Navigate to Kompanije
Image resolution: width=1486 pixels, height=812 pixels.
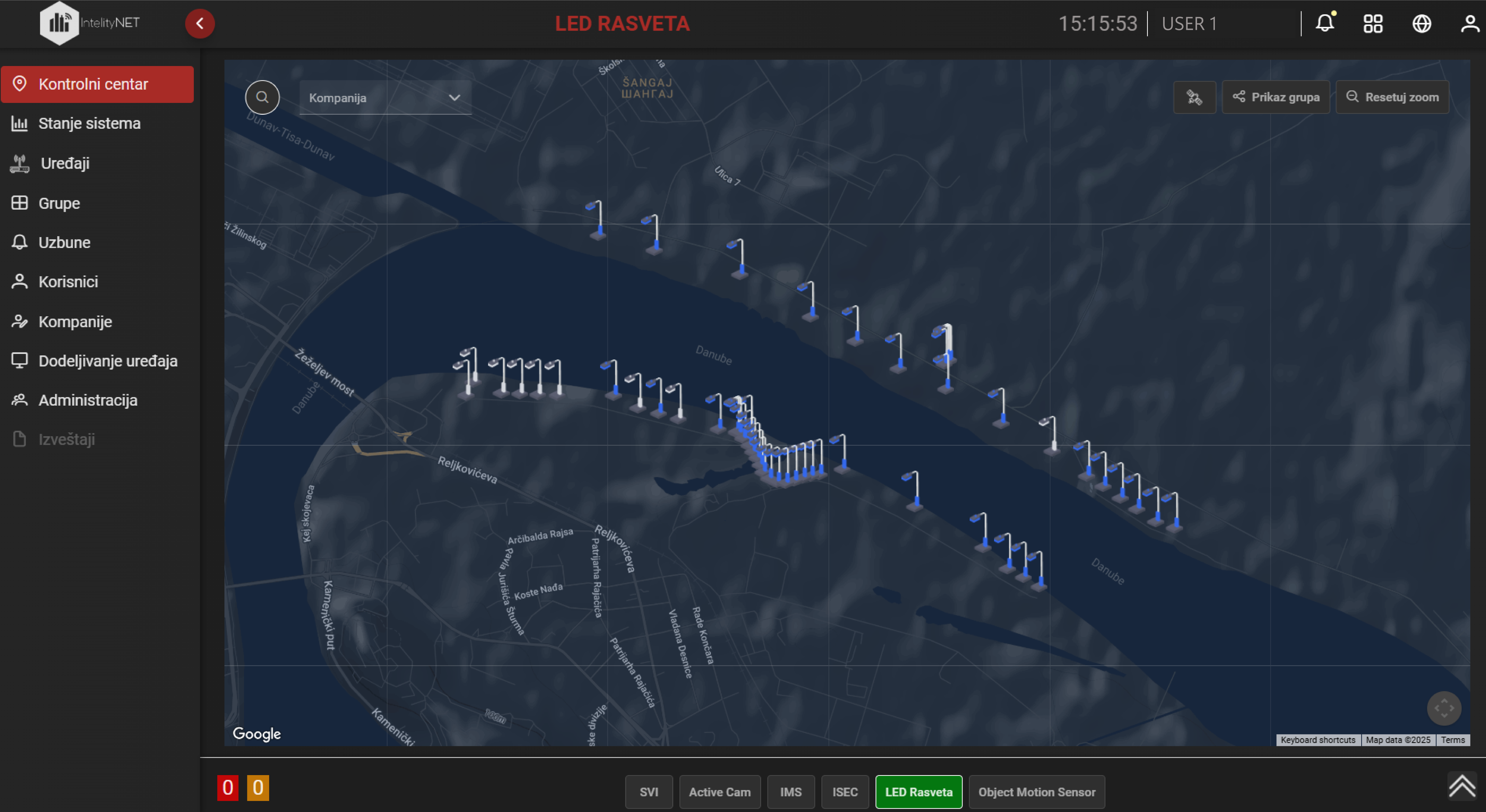click(x=97, y=321)
